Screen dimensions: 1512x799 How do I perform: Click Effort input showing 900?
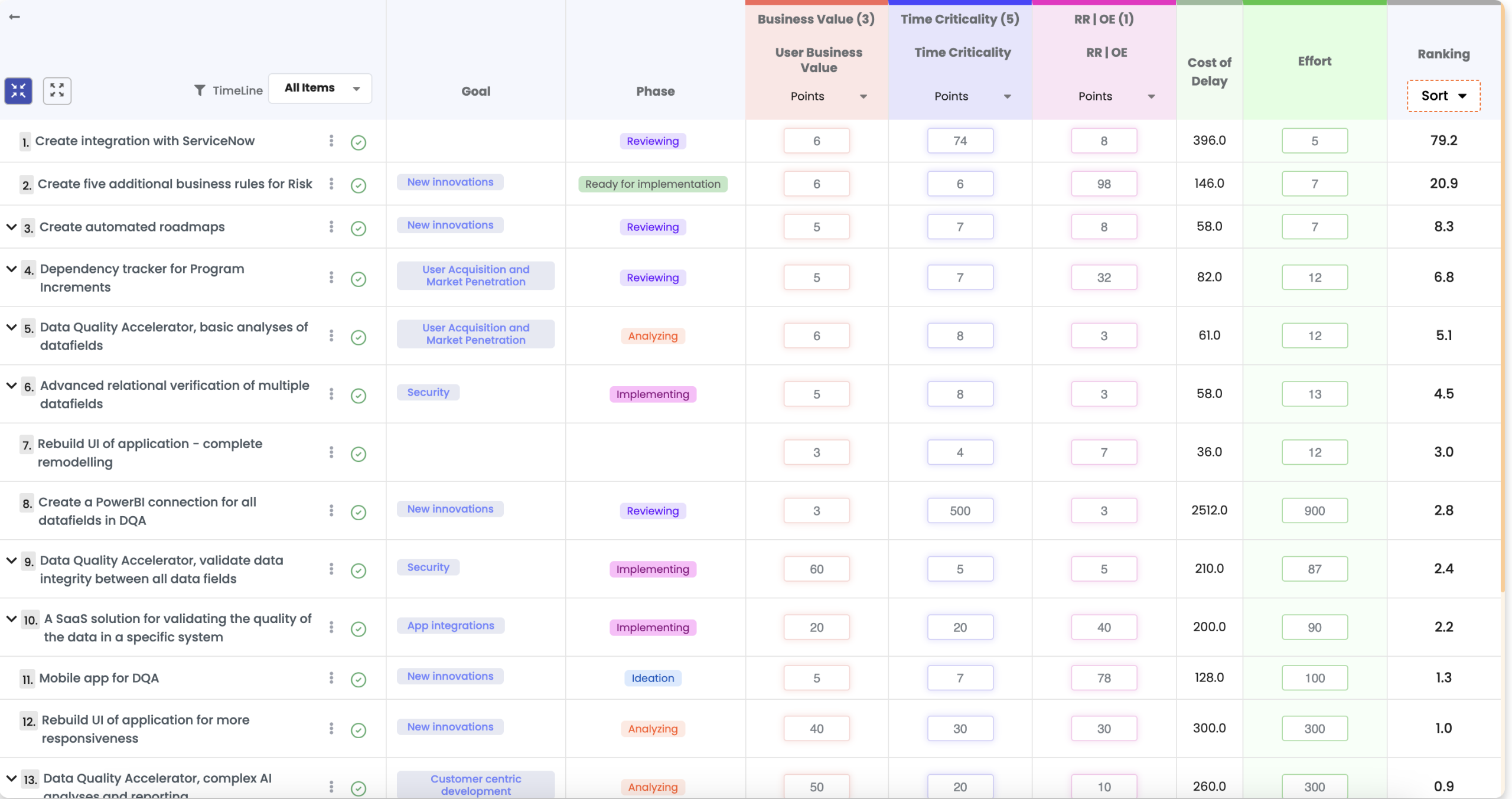click(x=1314, y=511)
